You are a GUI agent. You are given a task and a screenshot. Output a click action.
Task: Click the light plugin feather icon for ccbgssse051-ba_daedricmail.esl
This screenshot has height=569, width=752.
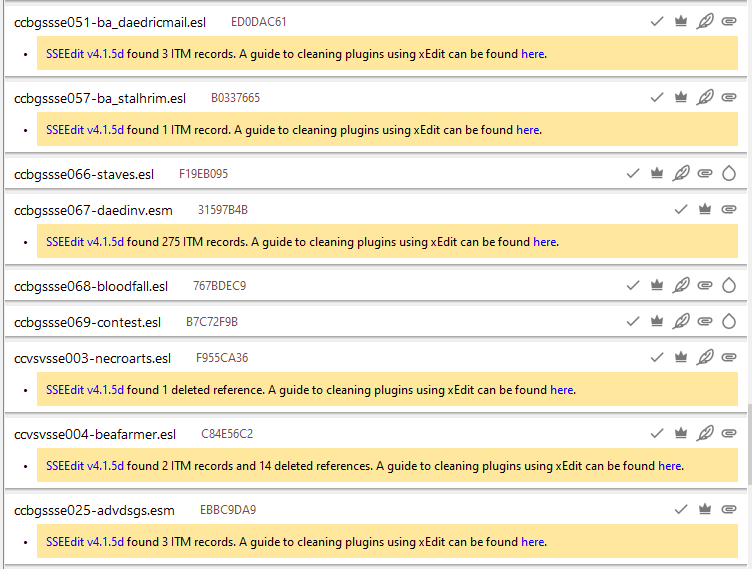coord(705,21)
